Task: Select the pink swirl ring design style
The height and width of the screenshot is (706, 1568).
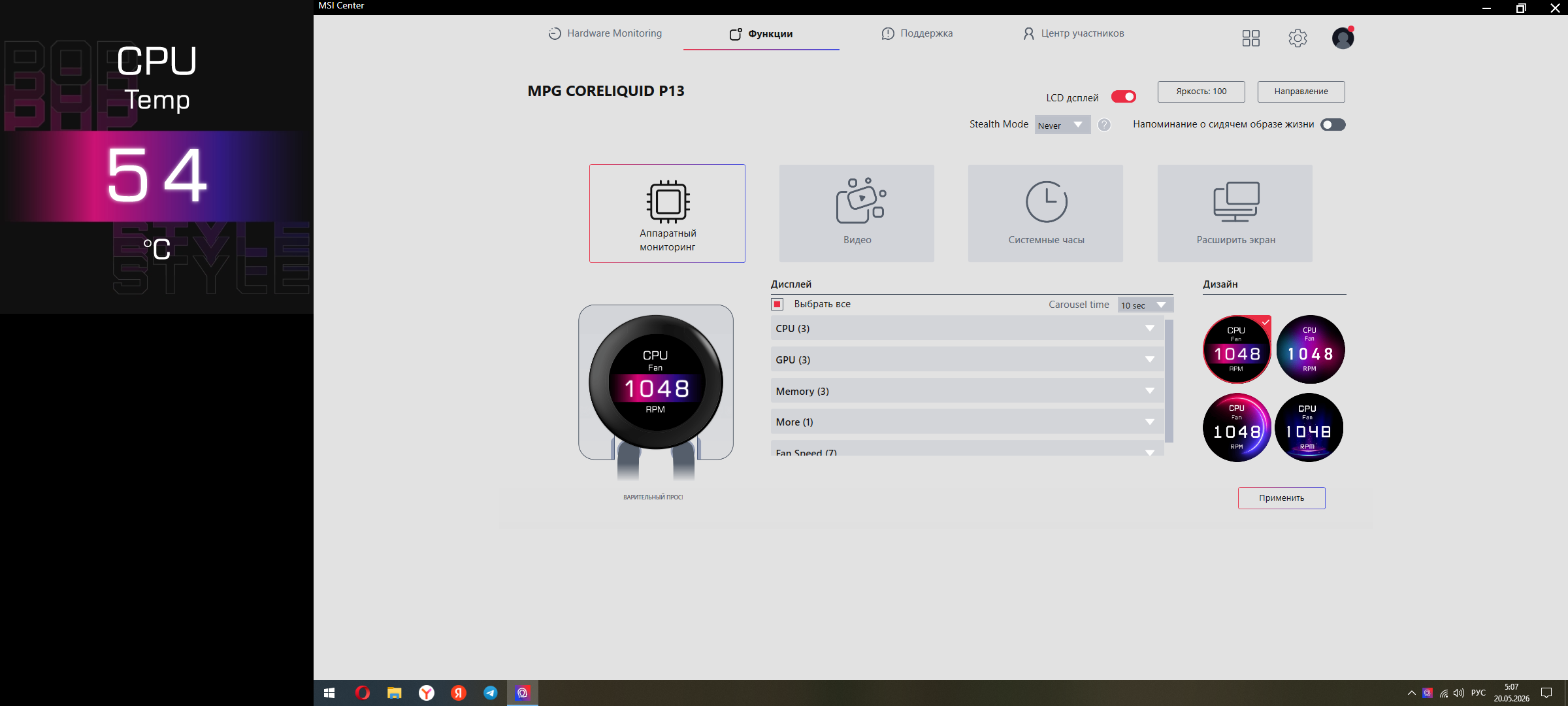Action: (1237, 428)
